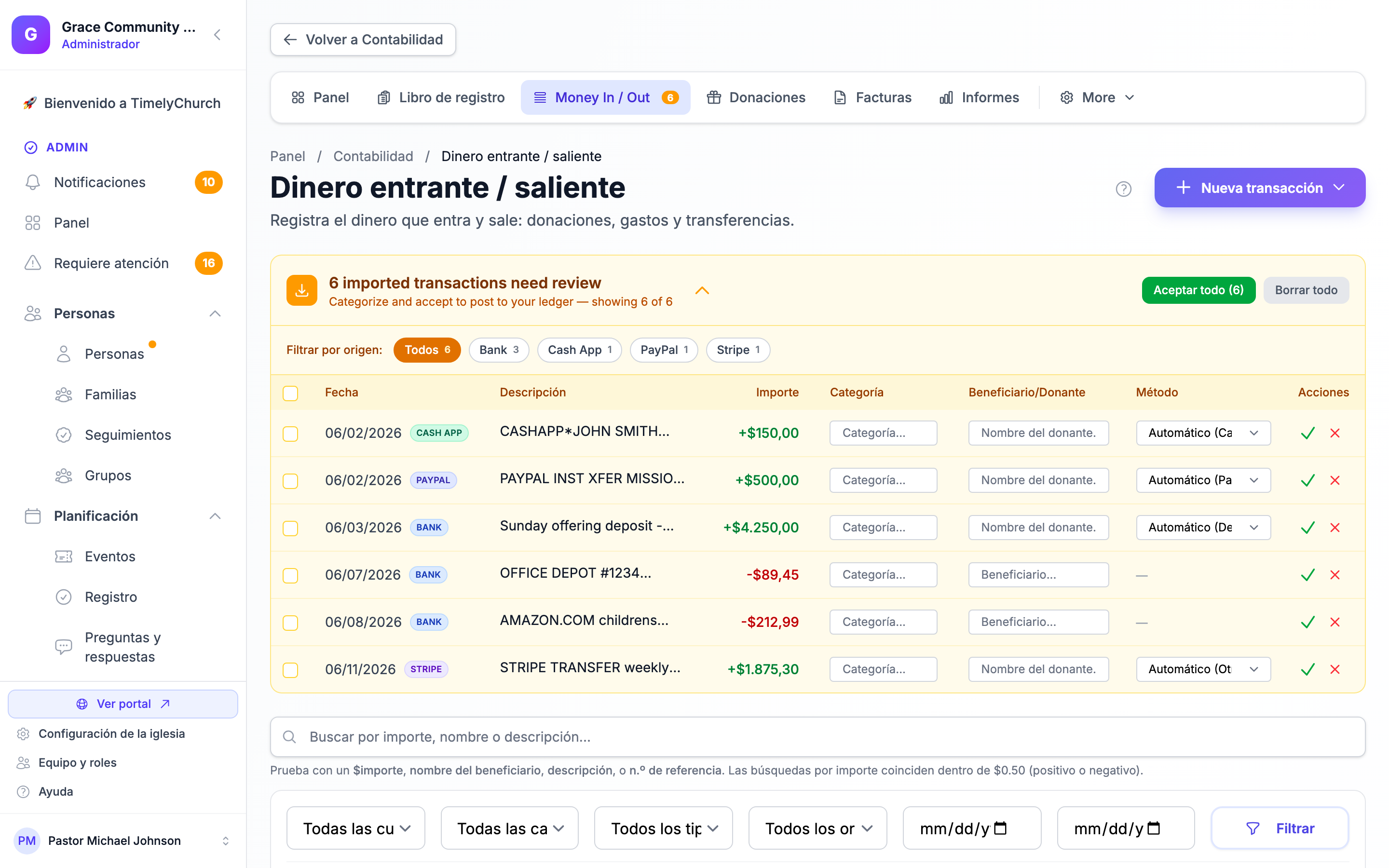
Task: Reject the OFFICE DEPOT transaction with X
Action: coord(1335,575)
